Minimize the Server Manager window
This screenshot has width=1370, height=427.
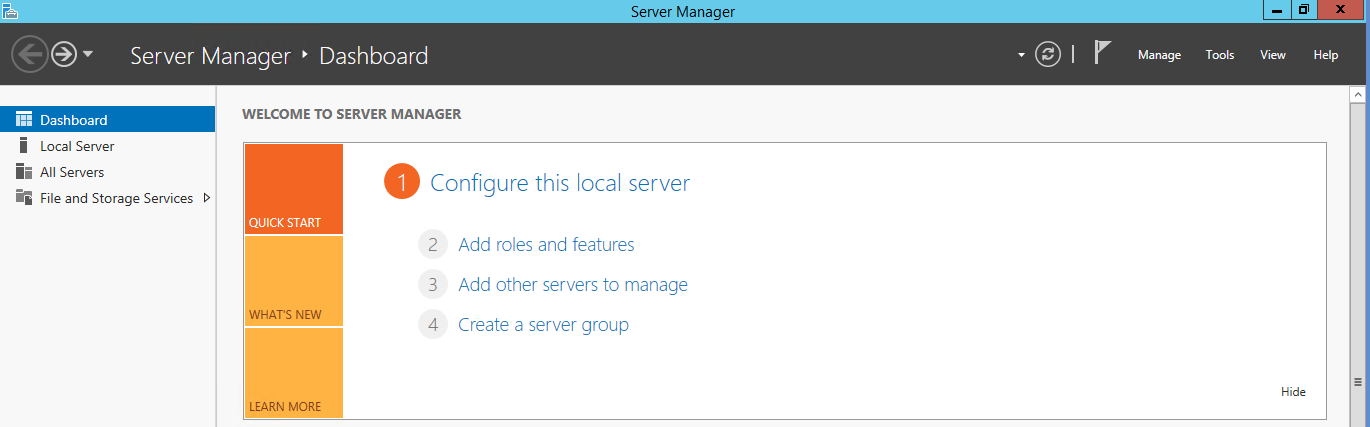pos(1277,10)
